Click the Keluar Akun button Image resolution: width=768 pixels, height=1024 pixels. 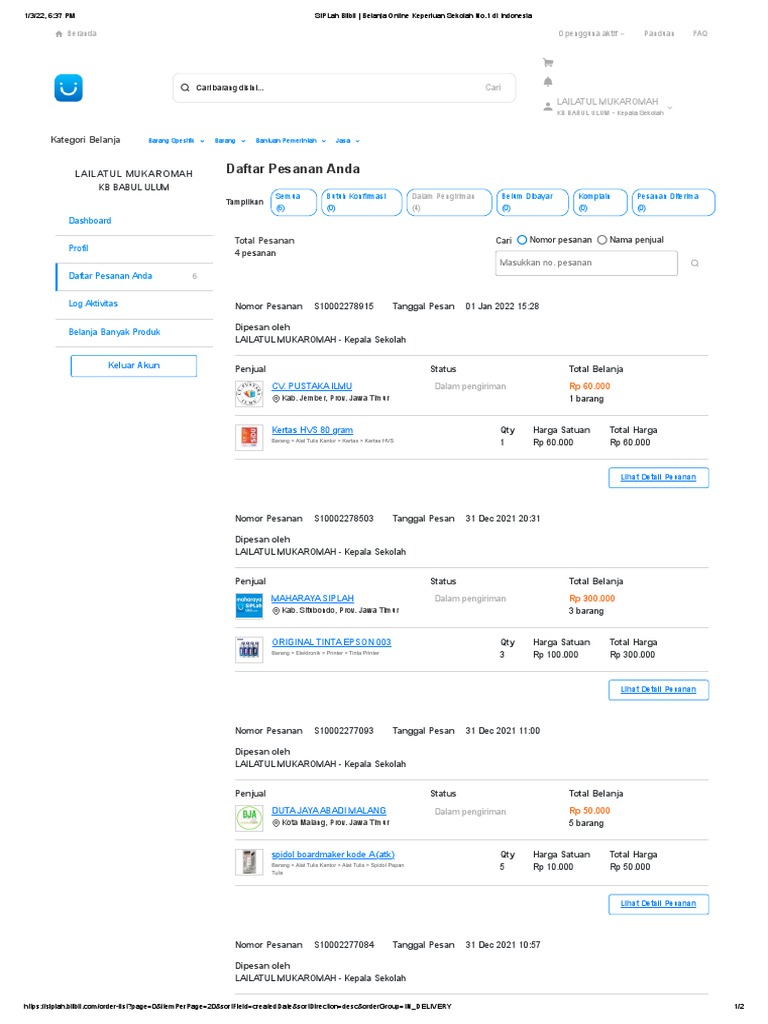point(134,365)
